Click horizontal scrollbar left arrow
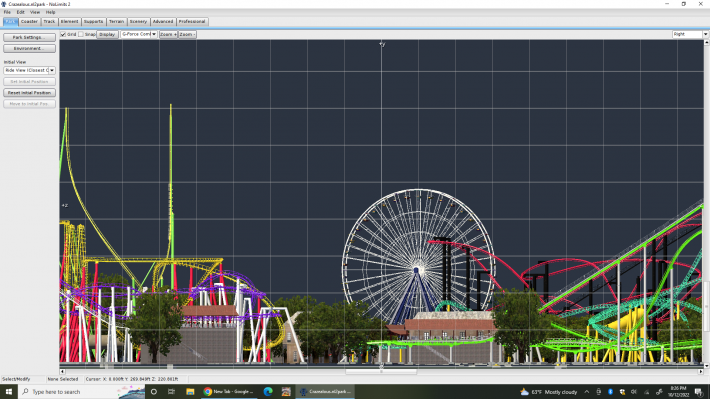The width and height of the screenshot is (710, 399). pyautogui.click(x=62, y=371)
